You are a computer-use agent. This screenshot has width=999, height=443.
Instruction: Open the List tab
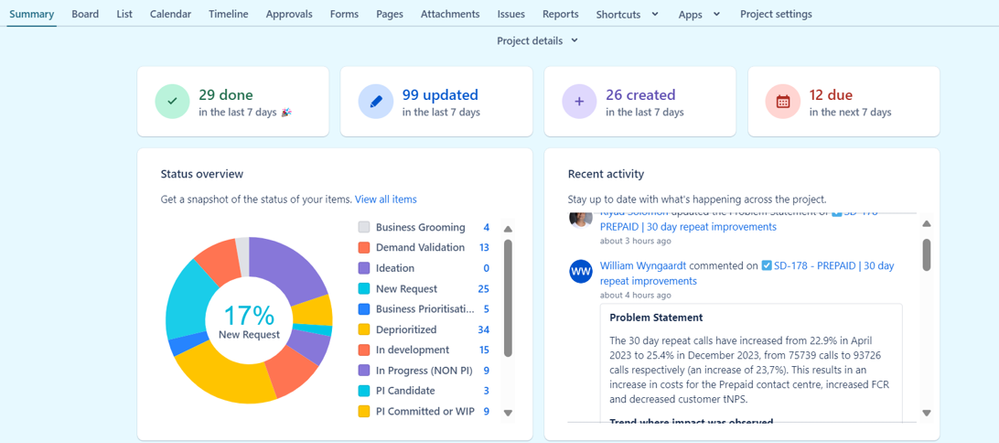tap(124, 14)
